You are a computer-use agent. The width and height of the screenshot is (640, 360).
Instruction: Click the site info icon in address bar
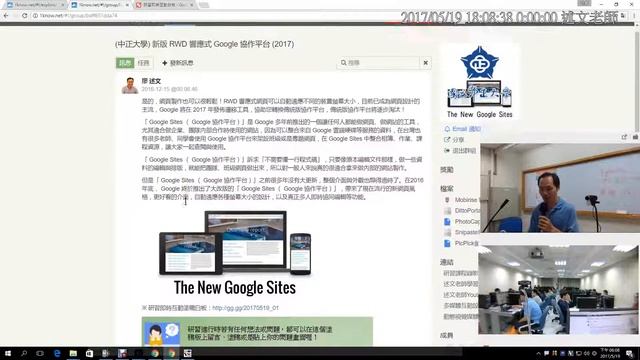coord(36,16)
